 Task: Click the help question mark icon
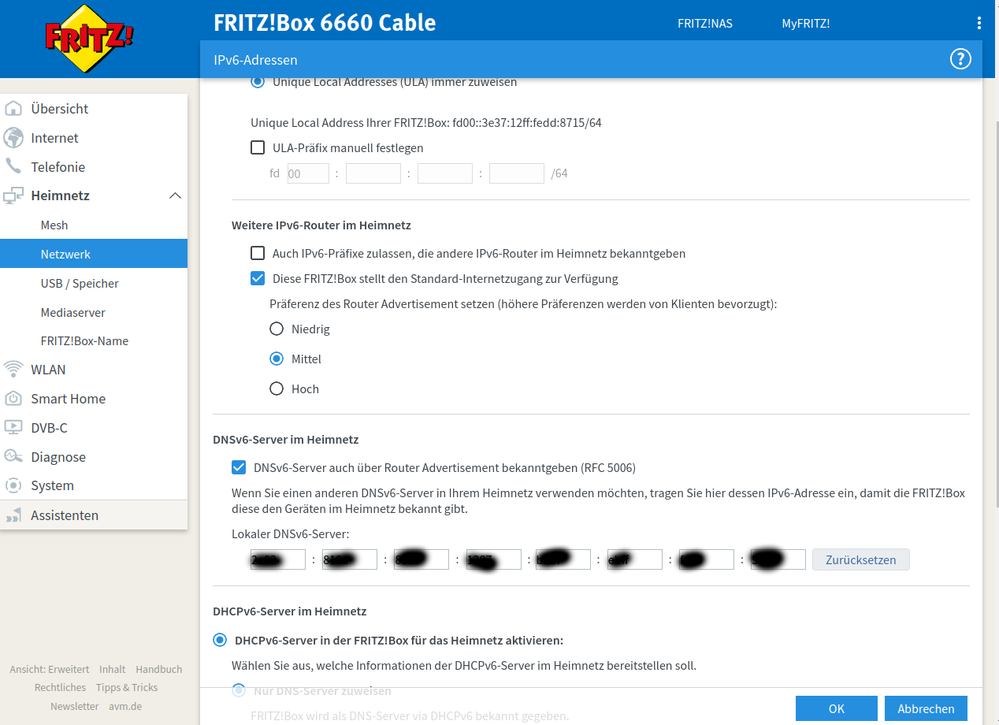tap(960, 58)
